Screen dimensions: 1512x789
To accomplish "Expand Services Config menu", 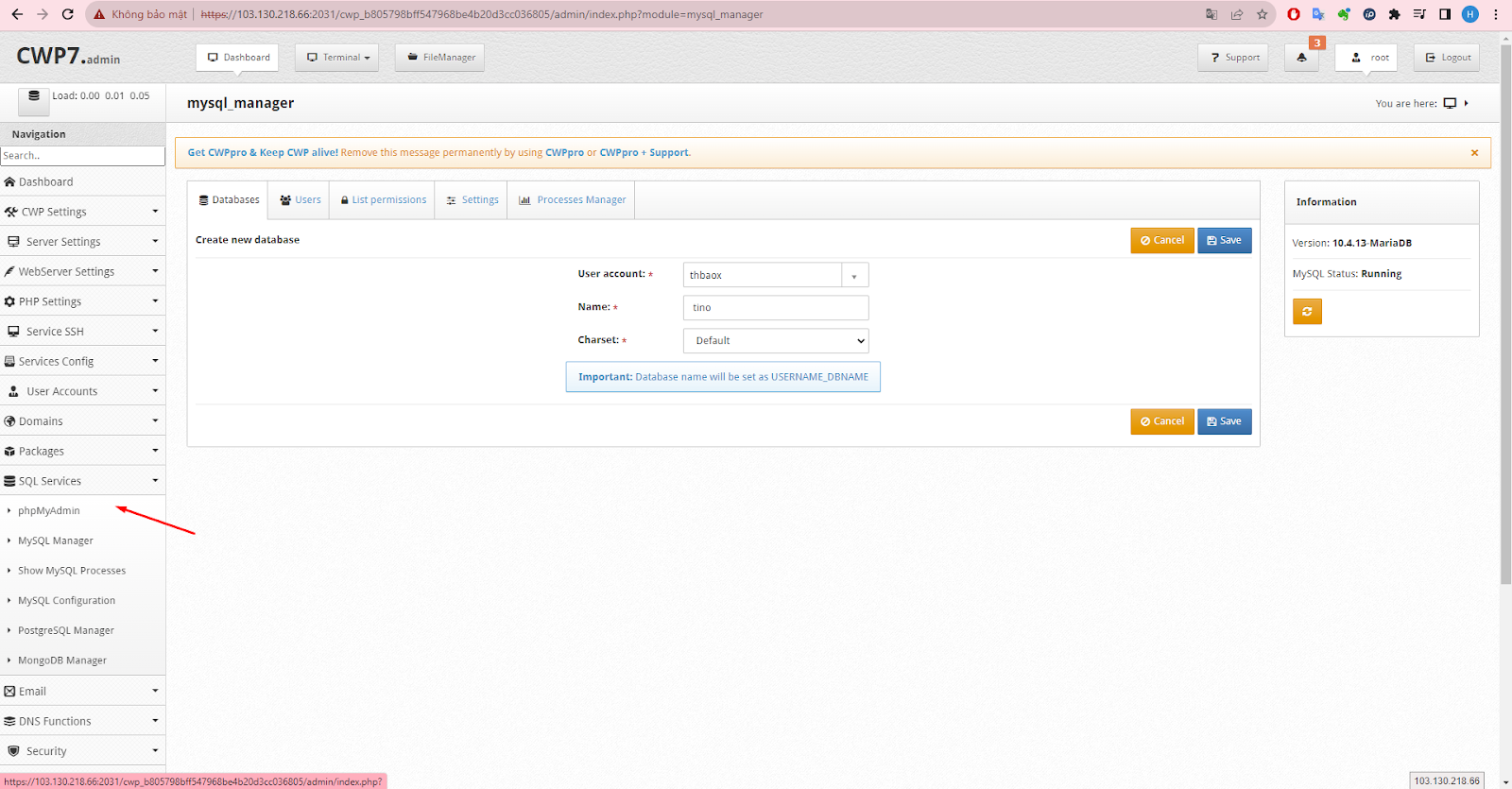I will (x=82, y=361).
